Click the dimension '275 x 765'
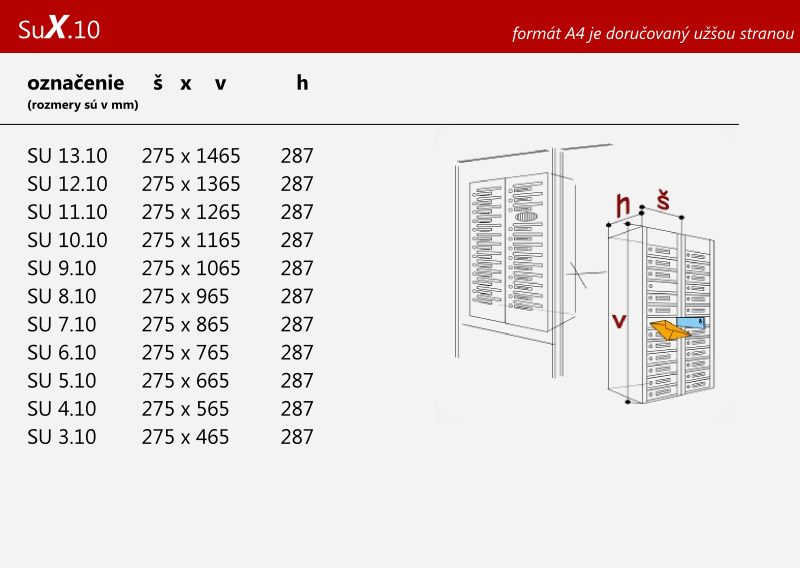Screen dimensions: 800x568 pyautogui.click(x=185, y=352)
